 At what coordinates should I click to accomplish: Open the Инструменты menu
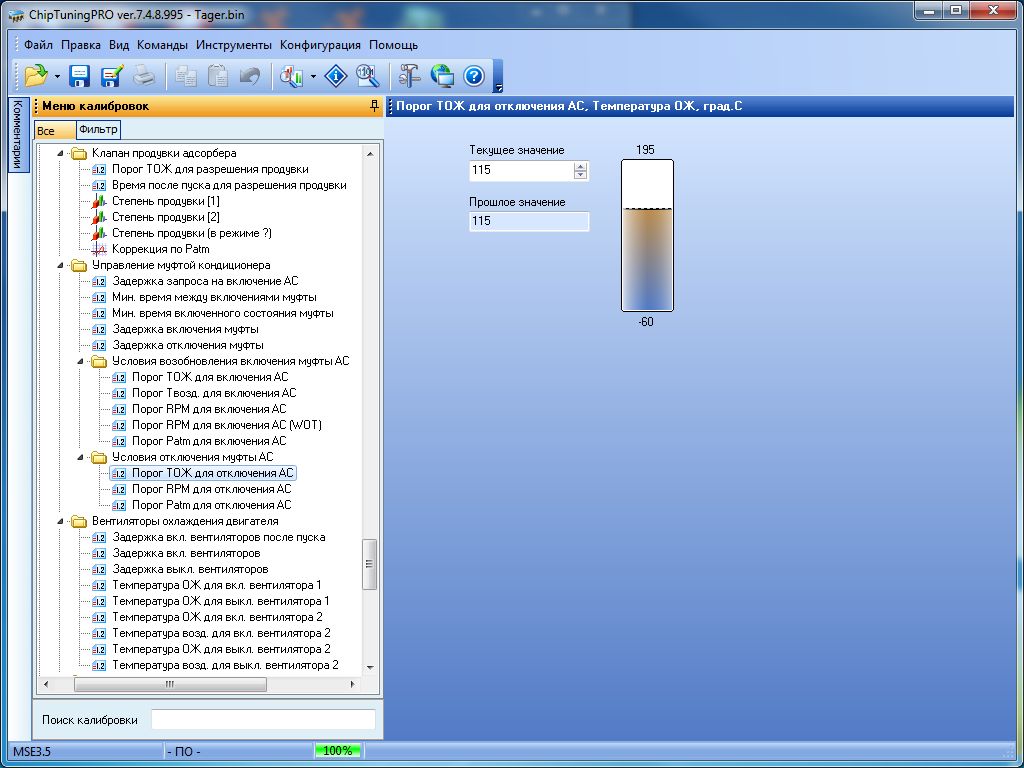click(x=233, y=45)
